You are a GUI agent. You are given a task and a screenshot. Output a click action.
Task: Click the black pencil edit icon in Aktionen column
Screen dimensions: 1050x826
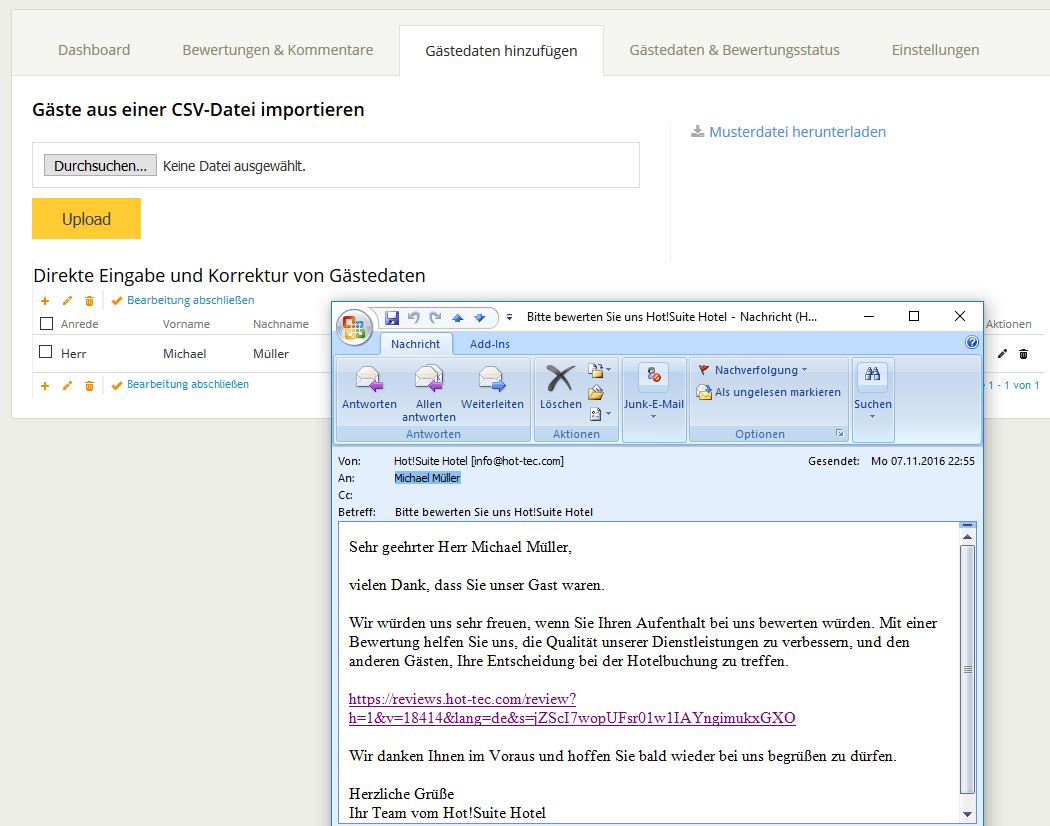click(x=1003, y=354)
